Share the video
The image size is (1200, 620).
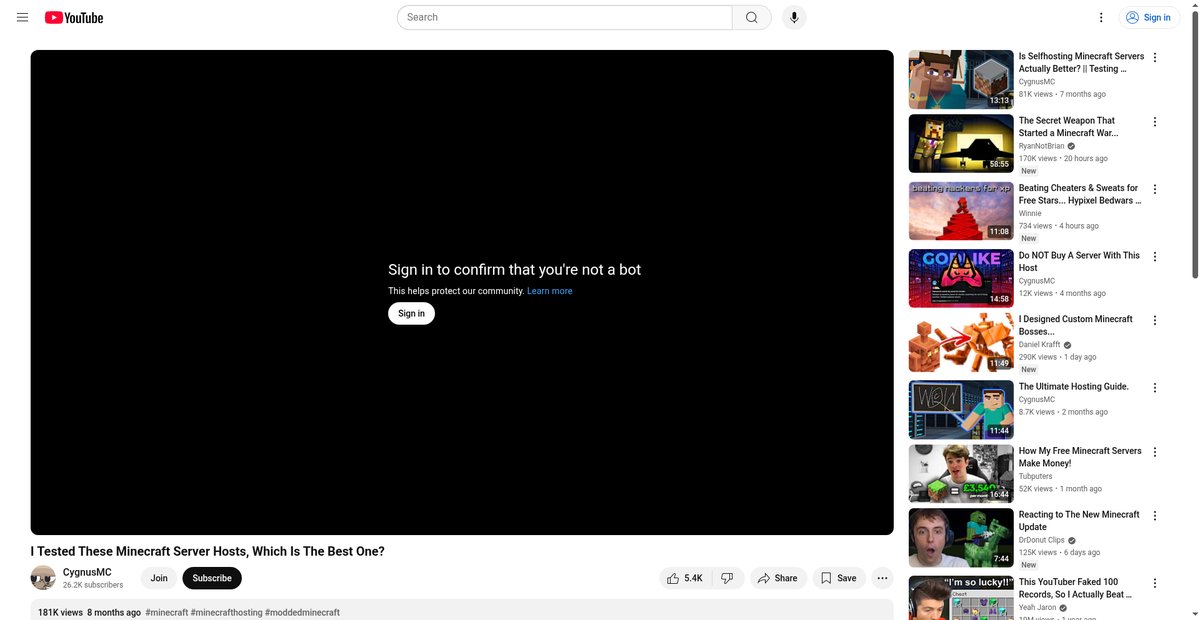[x=778, y=578]
